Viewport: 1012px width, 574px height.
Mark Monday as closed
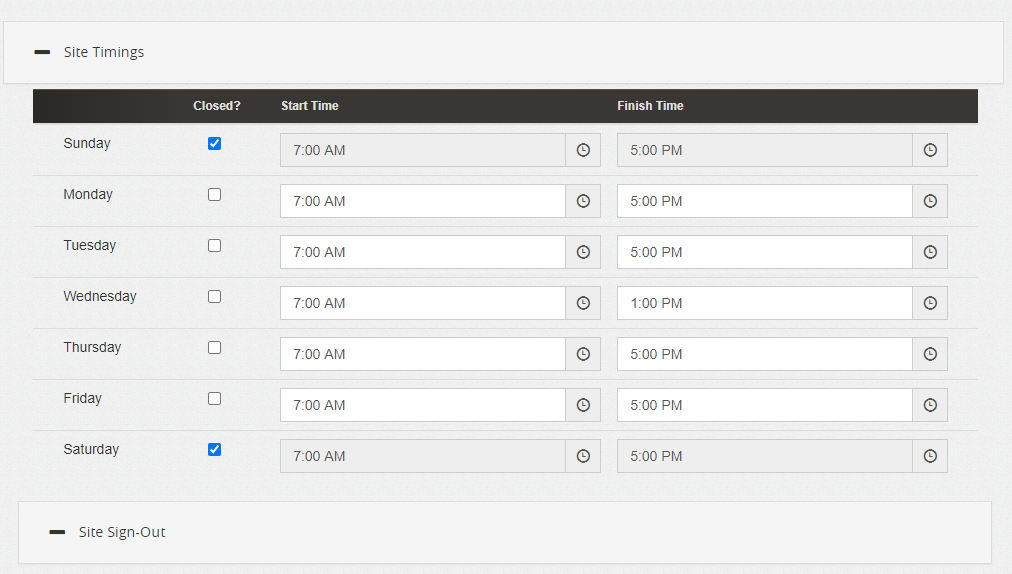pyautogui.click(x=214, y=194)
